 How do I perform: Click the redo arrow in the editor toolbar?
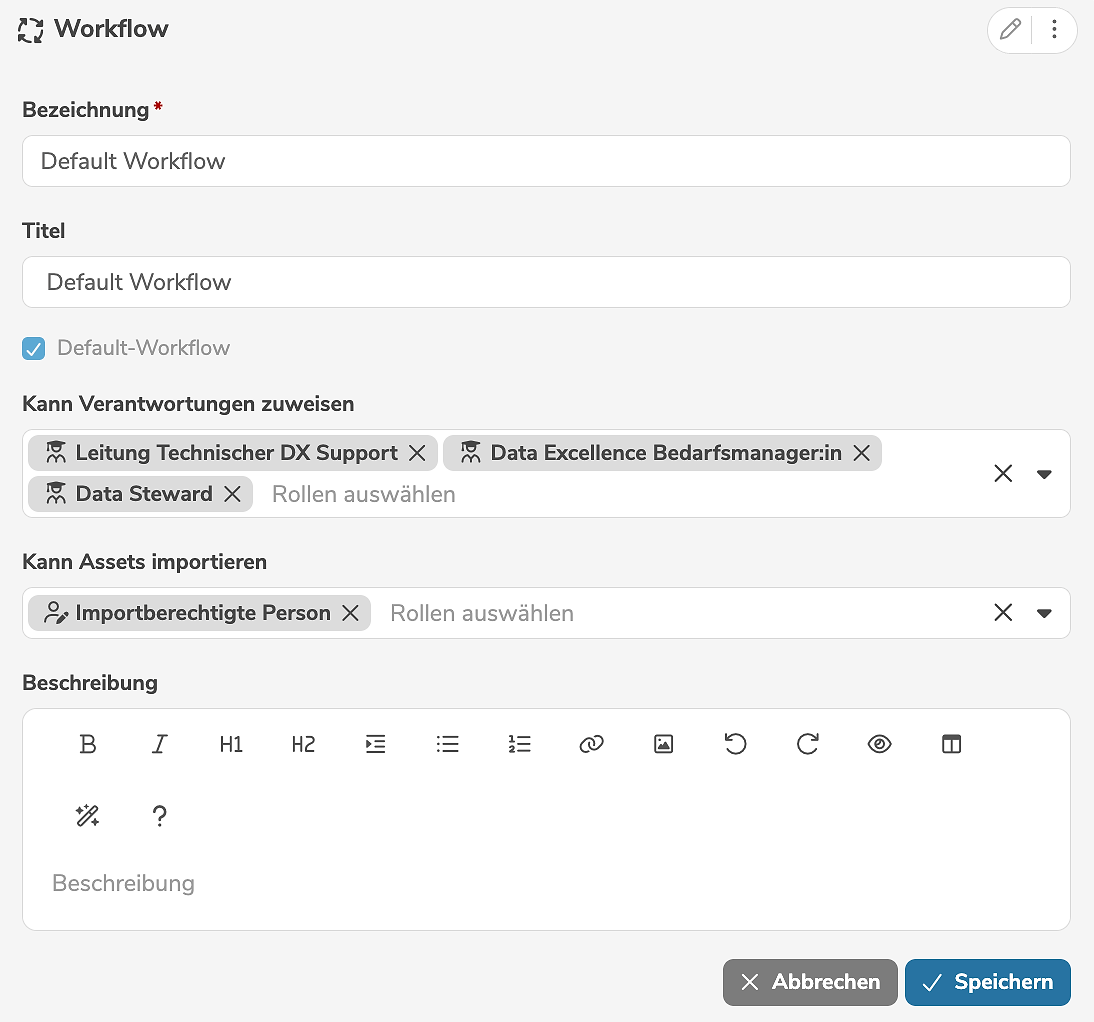(x=807, y=744)
